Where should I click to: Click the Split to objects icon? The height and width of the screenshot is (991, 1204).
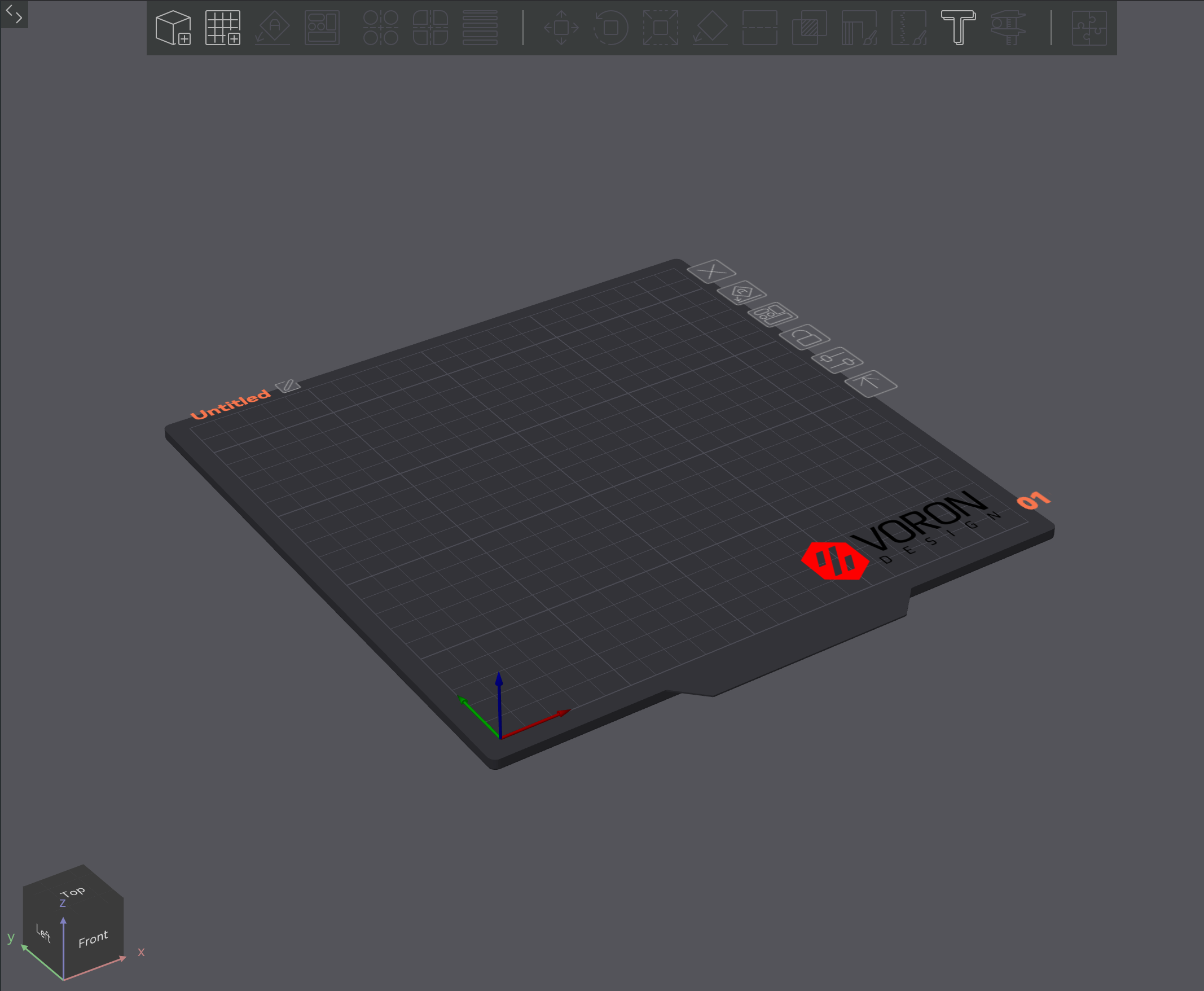click(x=381, y=28)
